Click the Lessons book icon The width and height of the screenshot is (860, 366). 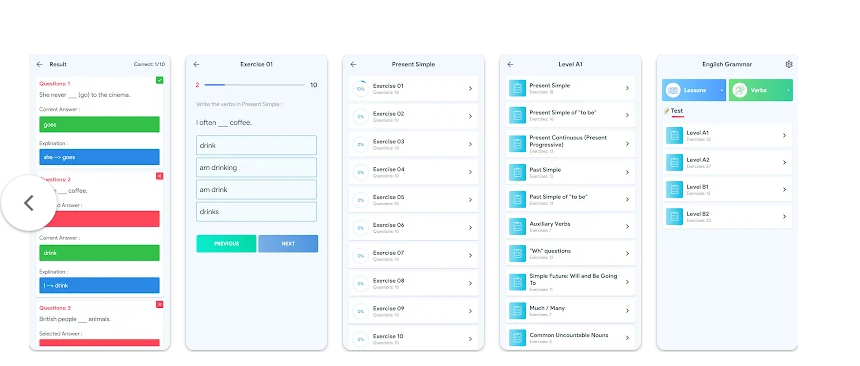click(673, 90)
